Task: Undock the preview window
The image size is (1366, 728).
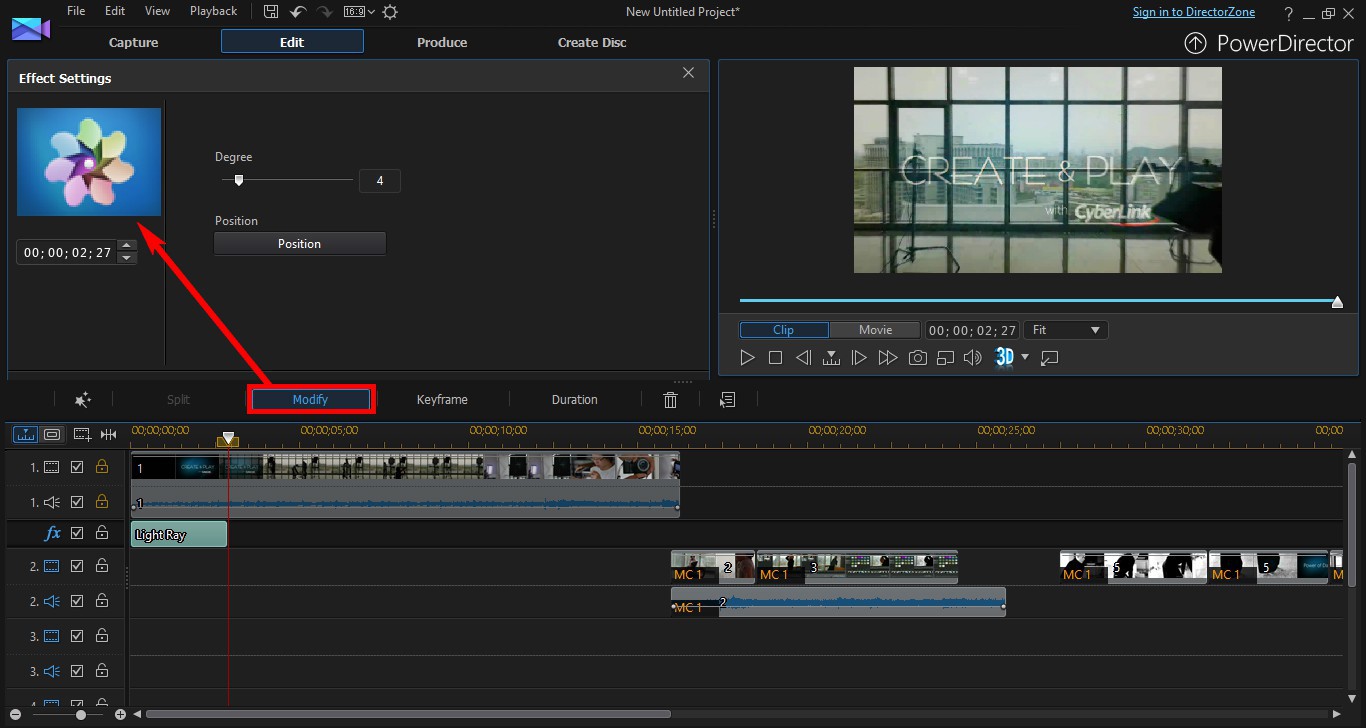Action: coord(1049,357)
